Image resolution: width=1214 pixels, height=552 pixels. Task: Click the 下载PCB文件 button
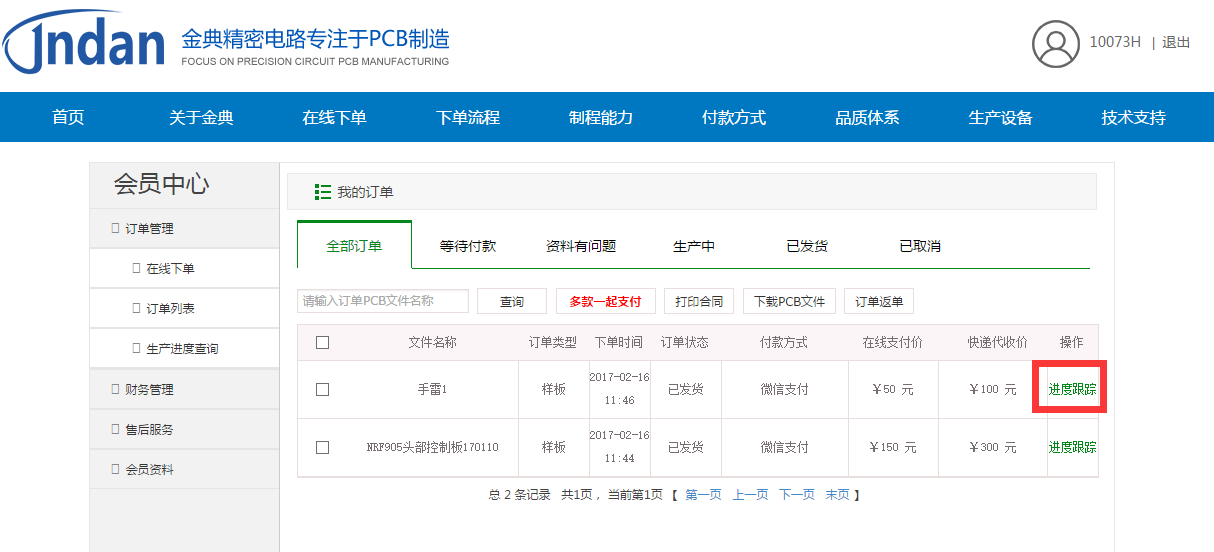tap(789, 301)
